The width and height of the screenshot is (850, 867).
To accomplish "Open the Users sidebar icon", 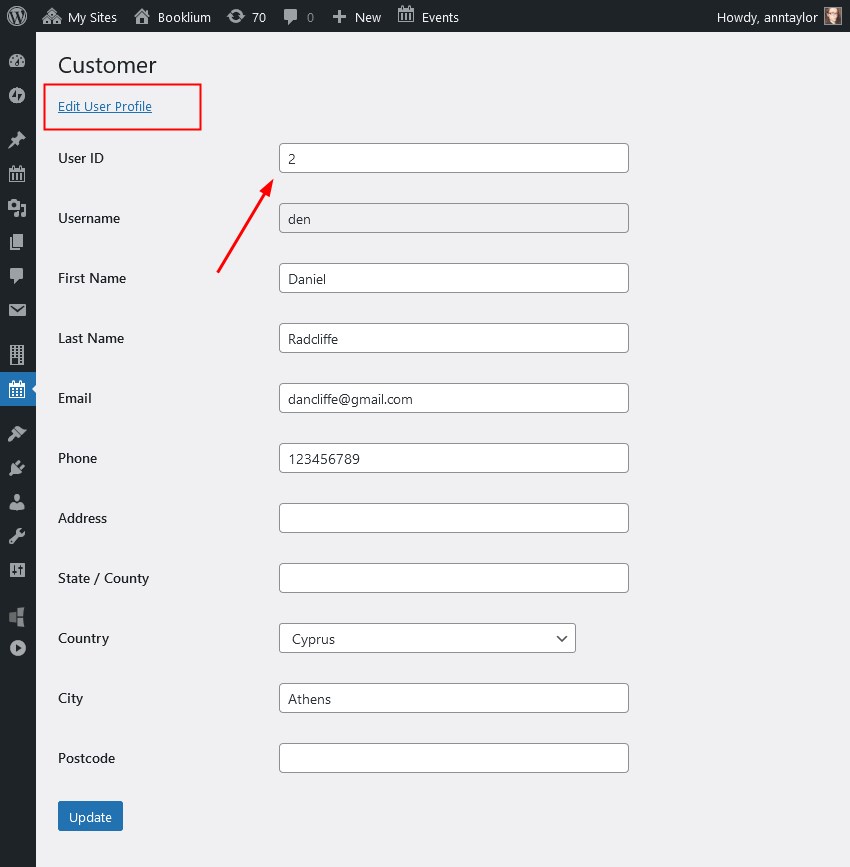I will (x=17, y=502).
